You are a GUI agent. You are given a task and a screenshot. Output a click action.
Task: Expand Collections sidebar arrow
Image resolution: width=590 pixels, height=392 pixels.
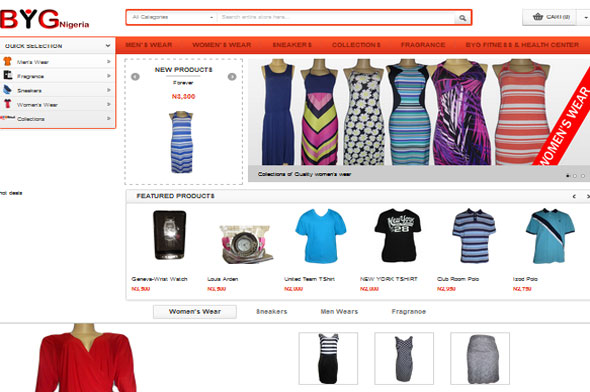(108, 118)
